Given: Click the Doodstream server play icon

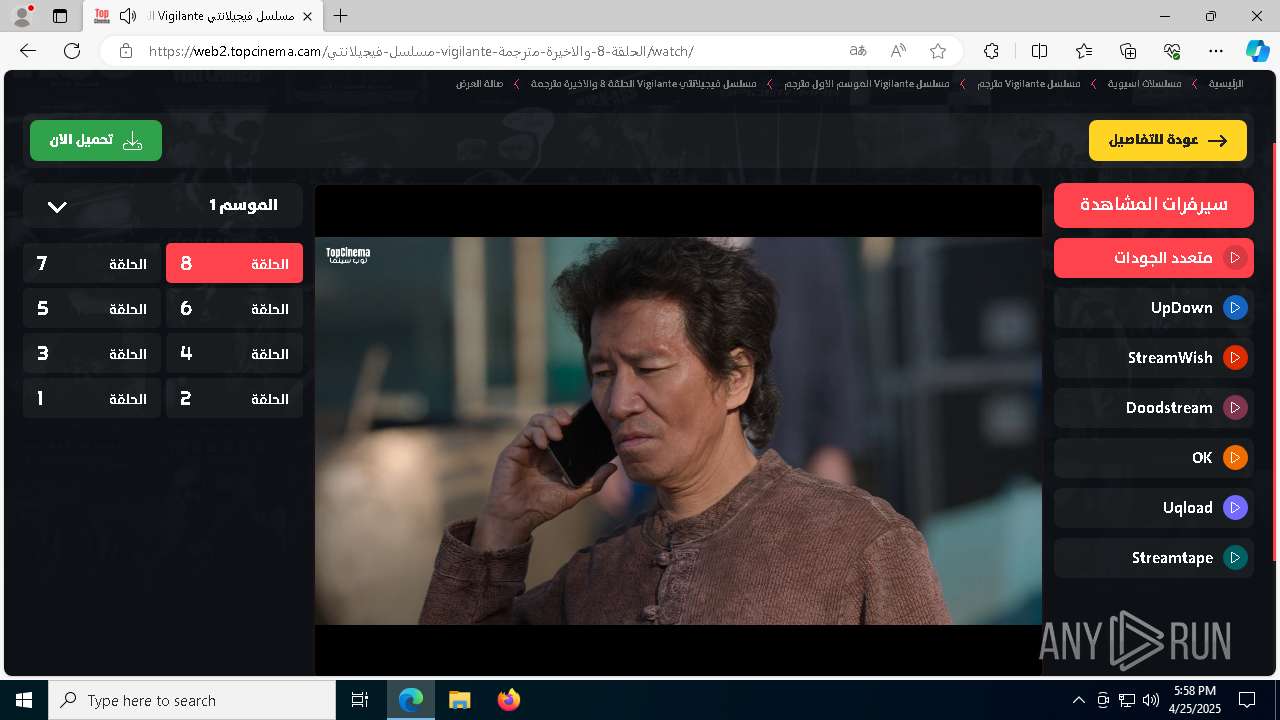Looking at the screenshot, I should click(1236, 408).
